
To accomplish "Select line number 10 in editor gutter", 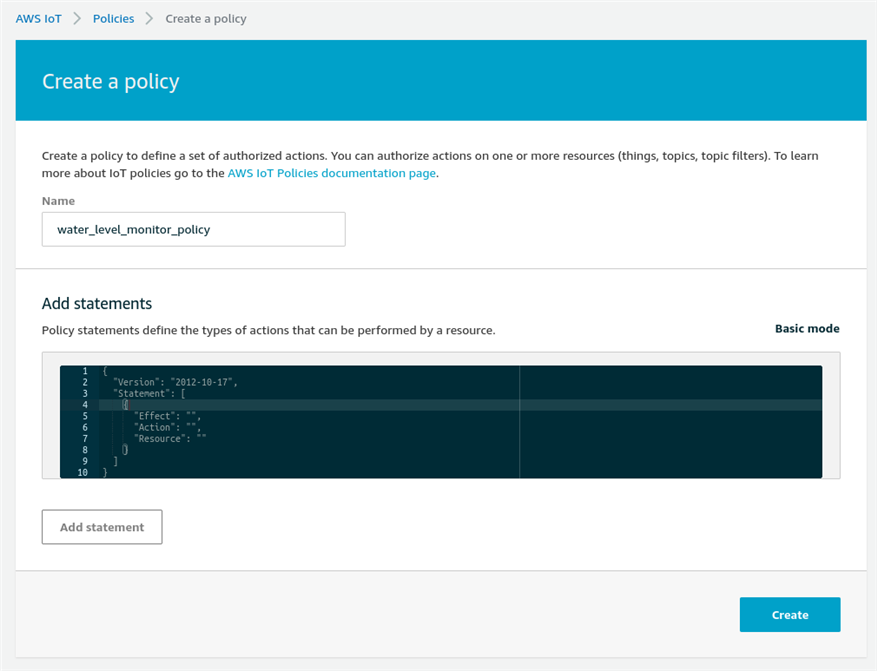I will (83, 472).
